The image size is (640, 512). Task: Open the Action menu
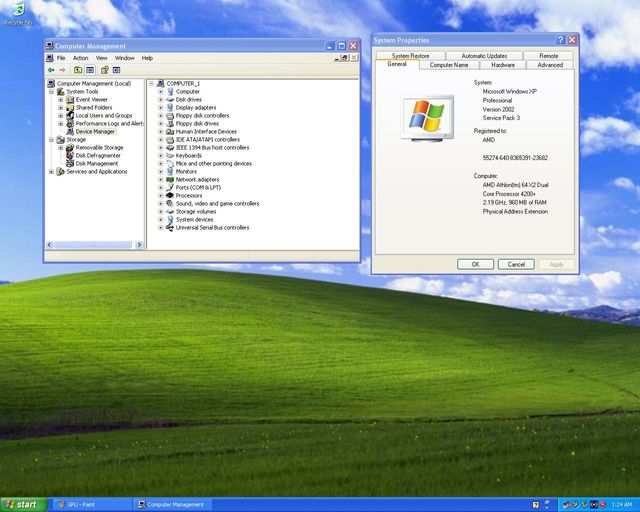80,58
